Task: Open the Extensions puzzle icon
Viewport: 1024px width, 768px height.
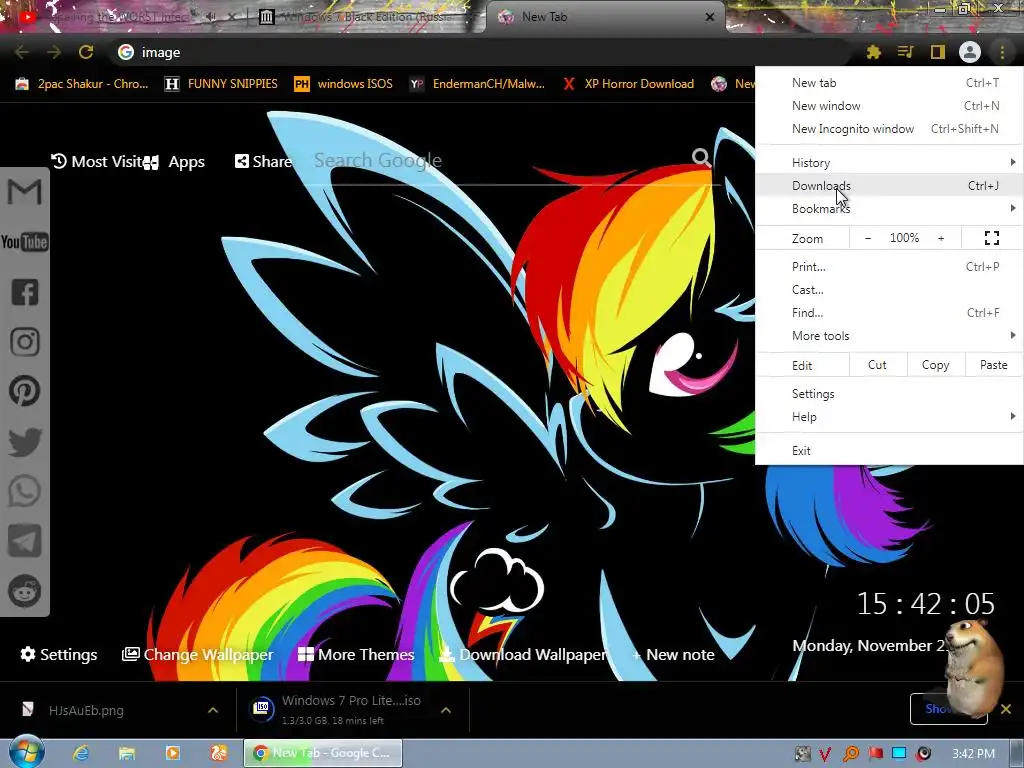Action: coord(874,52)
